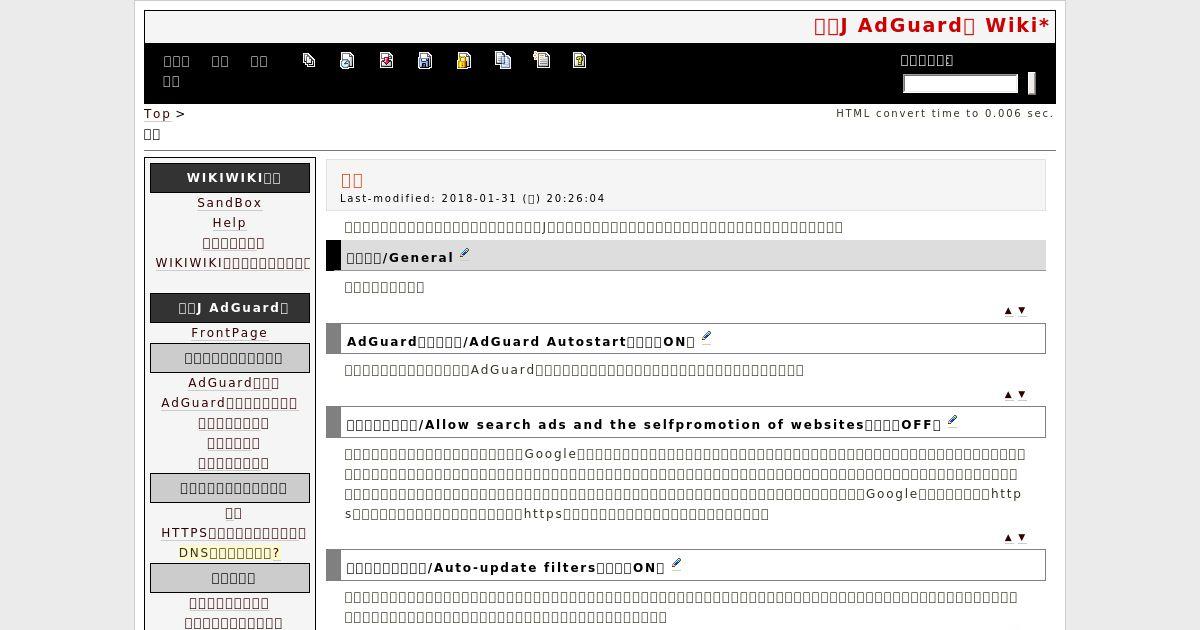
Task: Click down arrow above Auto-update filters heading
Action: tap(1021, 538)
